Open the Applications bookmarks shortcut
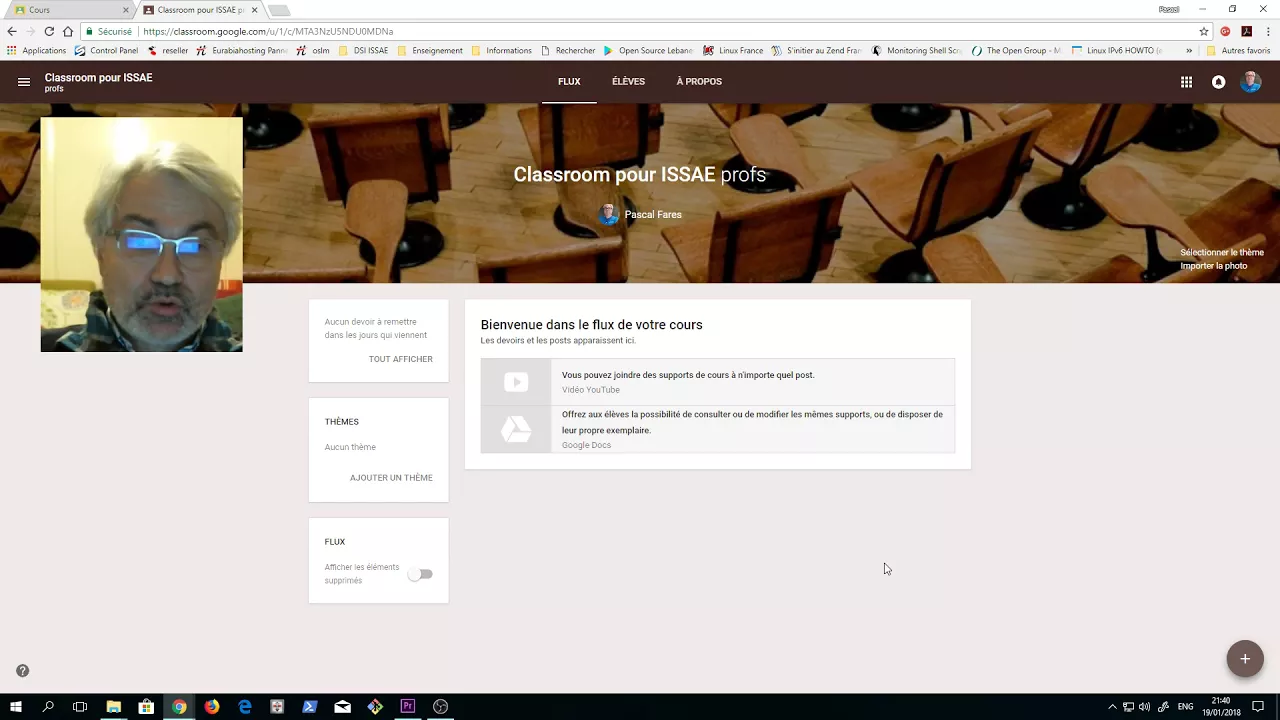Image resolution: width=1280 pixels, height=720 pixels. [x=36, y=50]
